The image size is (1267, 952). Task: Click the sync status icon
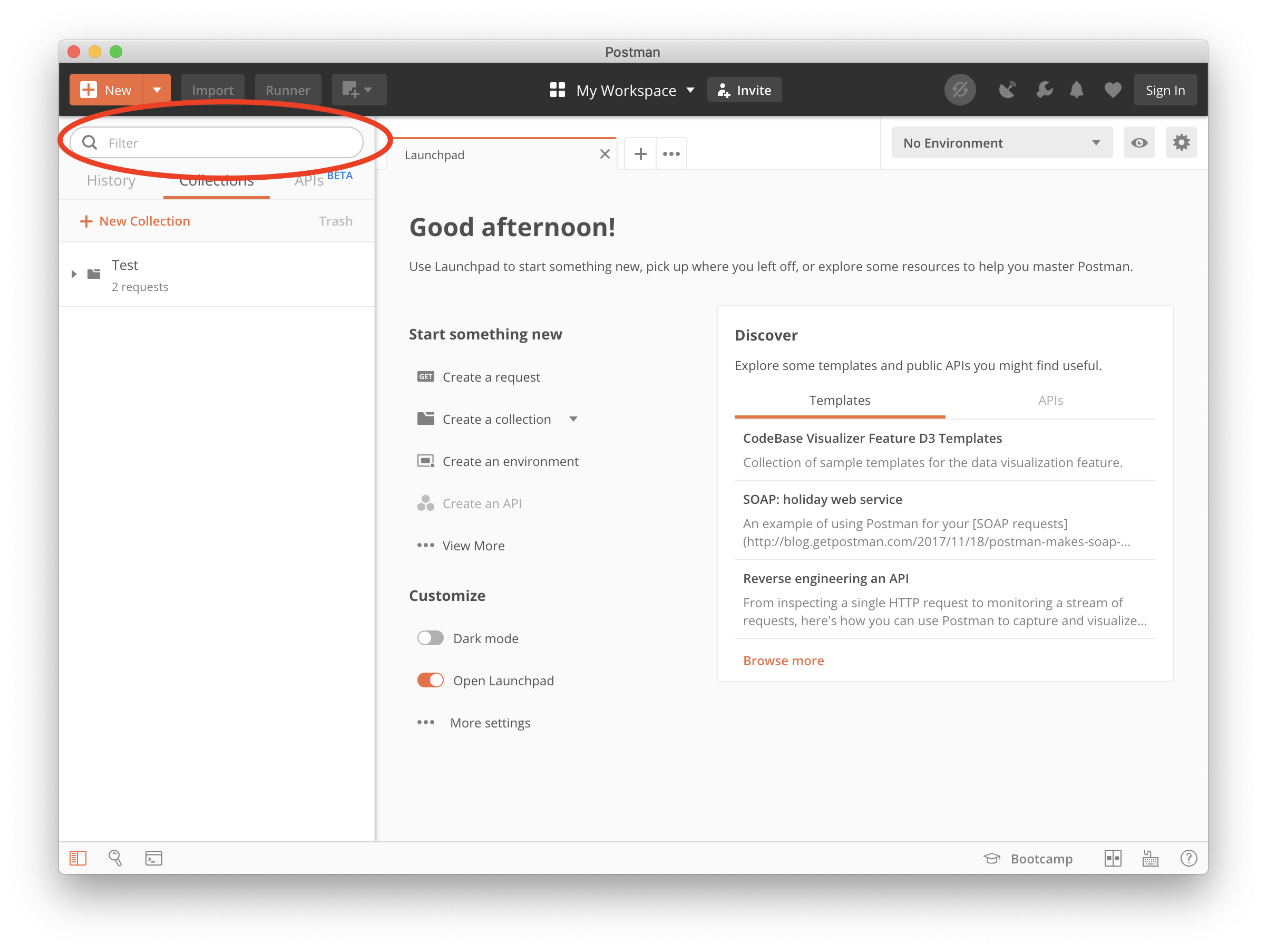[959, 90]
